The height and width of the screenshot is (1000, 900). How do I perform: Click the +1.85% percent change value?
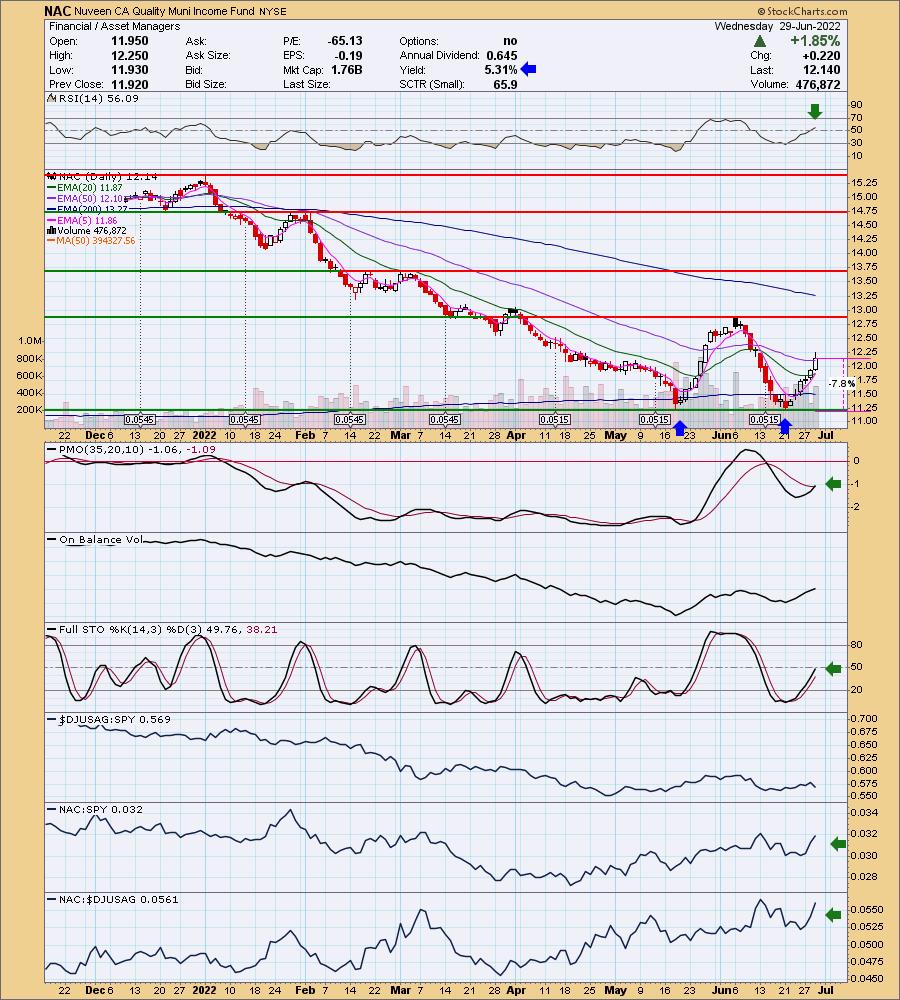(x=815, y=41)
